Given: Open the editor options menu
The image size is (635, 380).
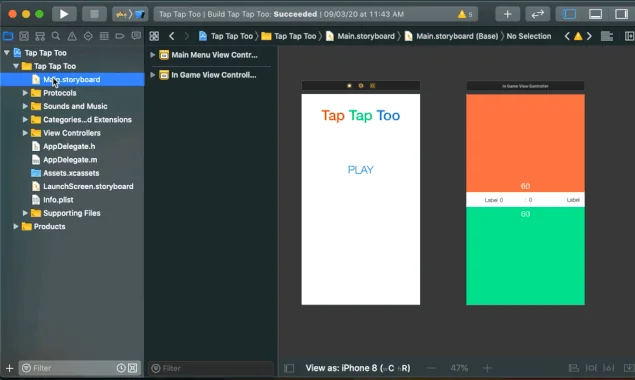Looking at the screenshot, I should click(x=607, y=36).
